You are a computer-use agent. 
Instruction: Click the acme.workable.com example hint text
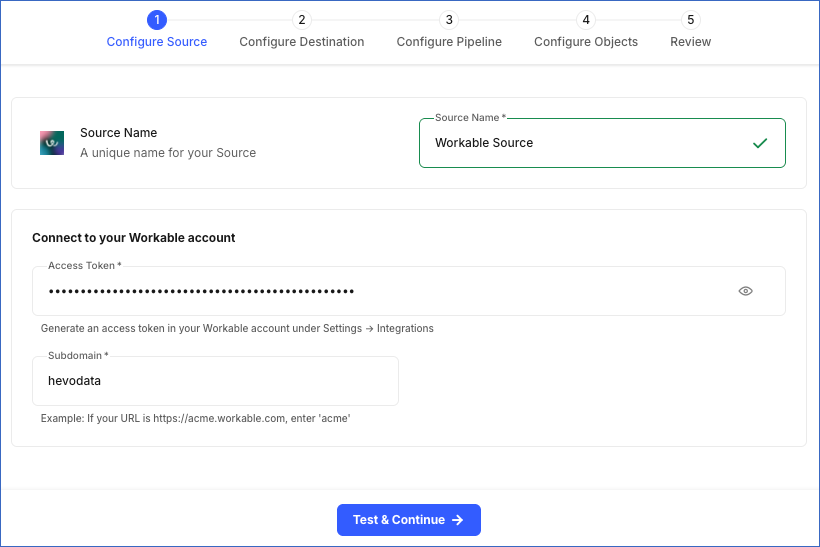tap(196, 418)
